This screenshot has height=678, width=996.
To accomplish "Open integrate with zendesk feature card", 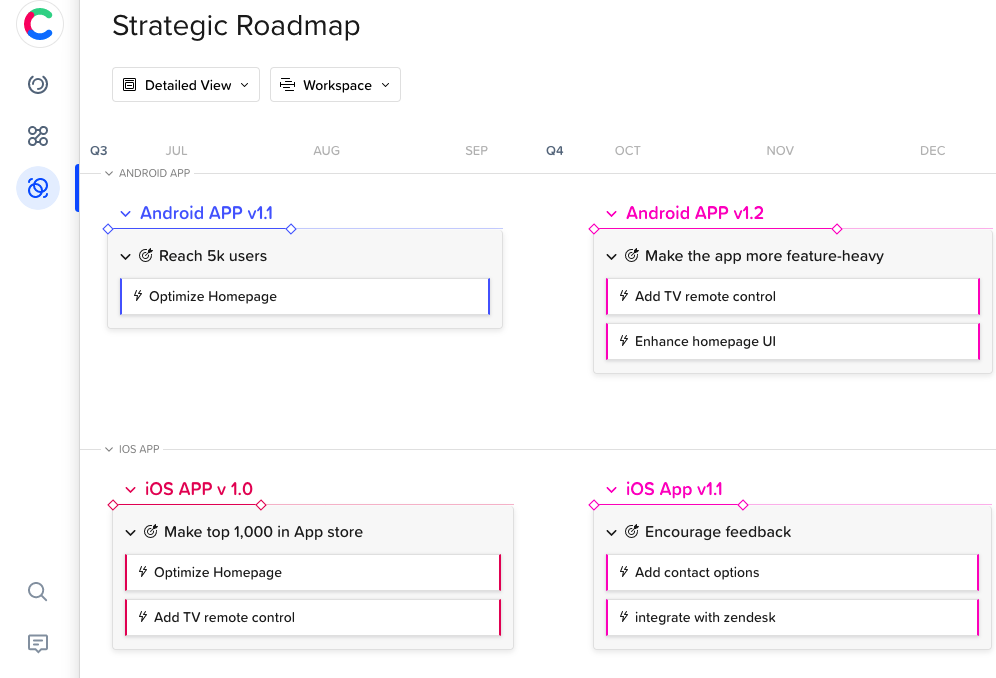I will click(x=793, y=617).
